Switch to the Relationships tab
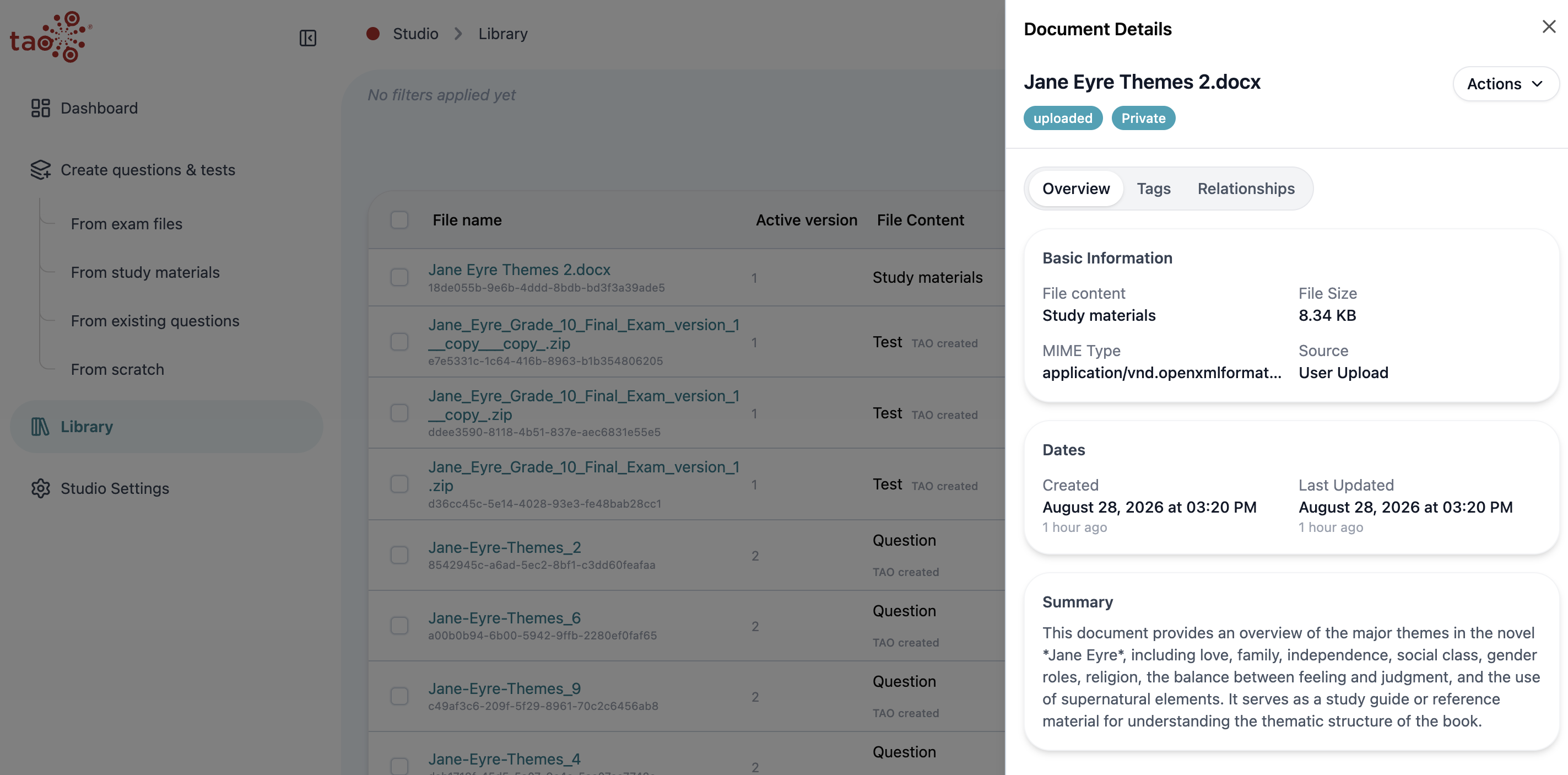The image size is (1568, 775). (1246, 189)
